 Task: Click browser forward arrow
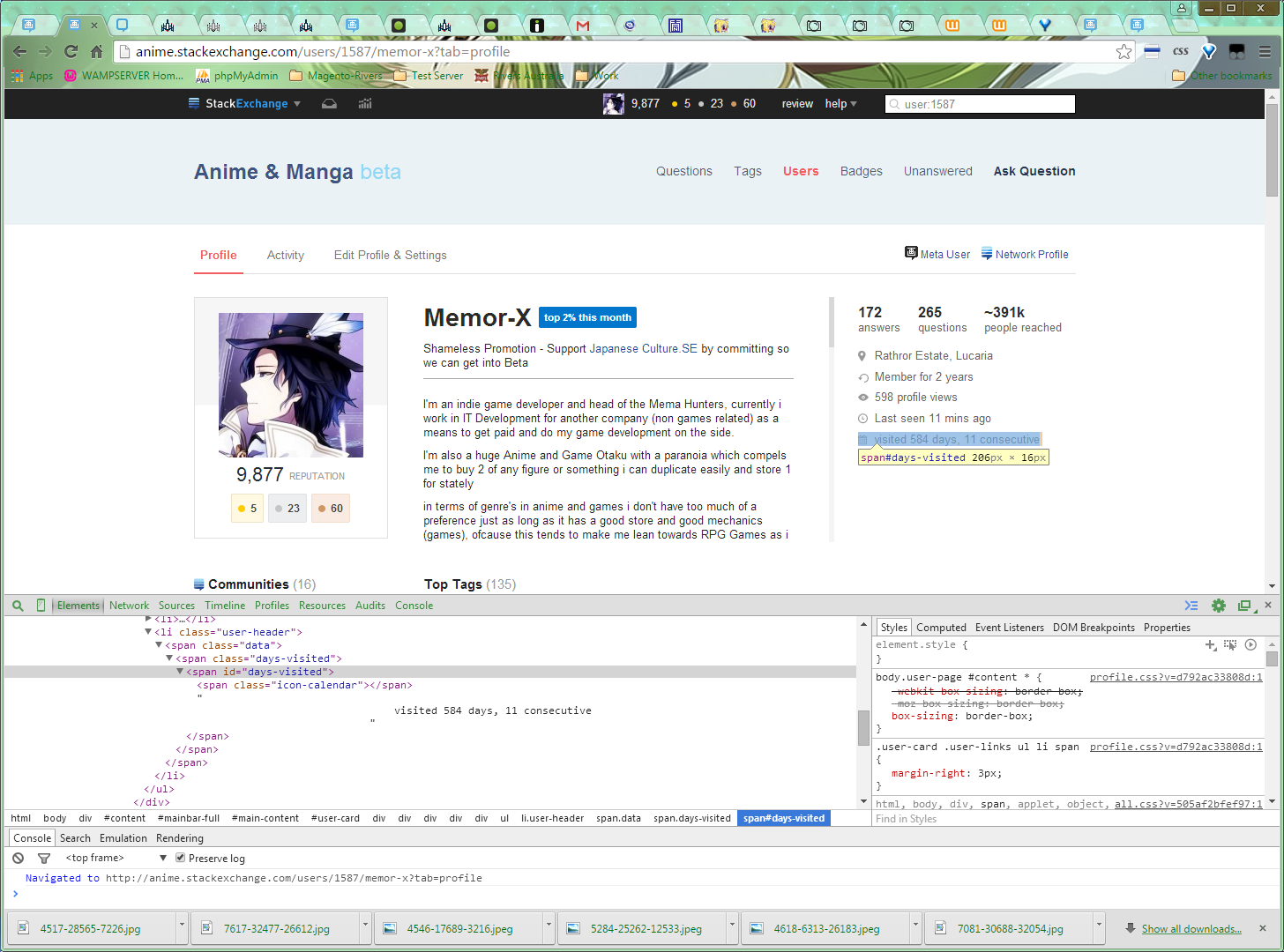click(46, 52)
